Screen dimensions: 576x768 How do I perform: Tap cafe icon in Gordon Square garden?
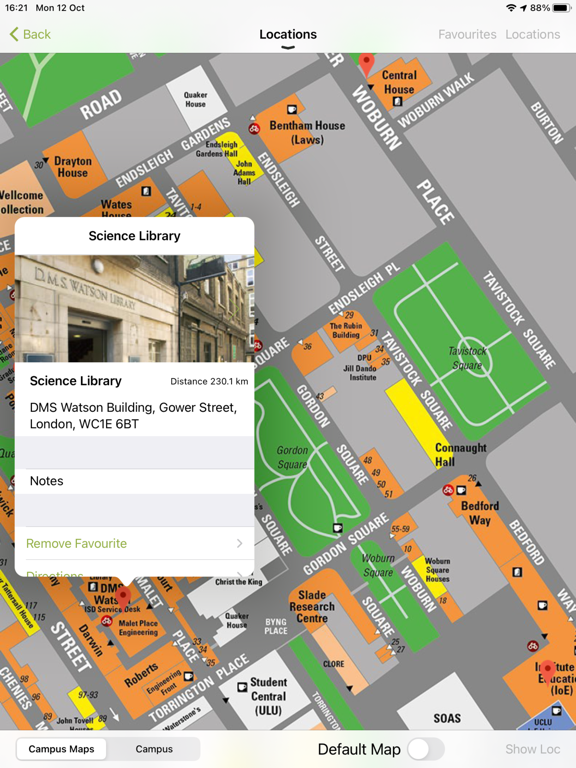tap(337, 528)
